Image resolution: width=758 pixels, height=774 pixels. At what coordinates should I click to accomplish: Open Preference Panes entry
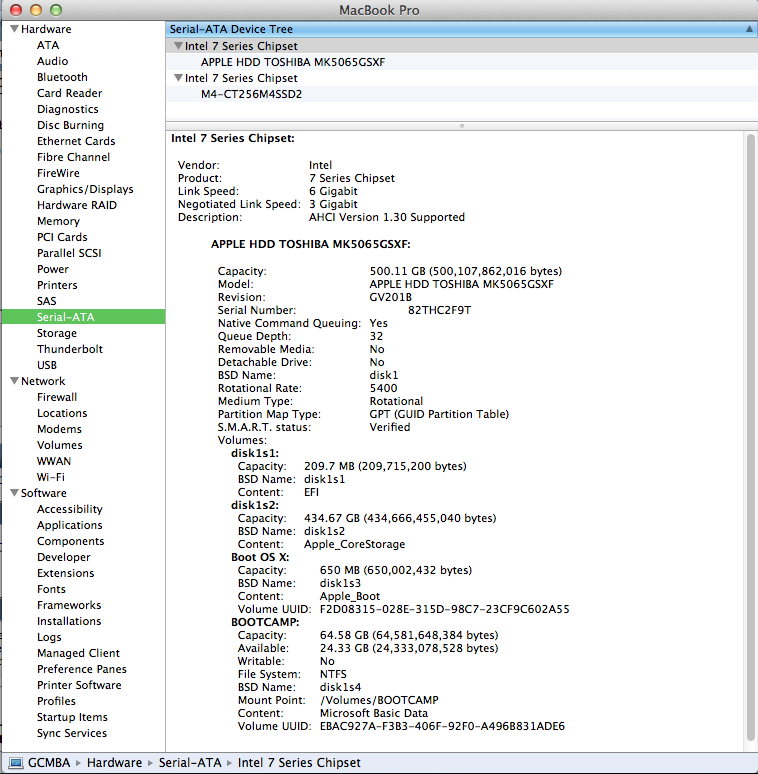82,669
